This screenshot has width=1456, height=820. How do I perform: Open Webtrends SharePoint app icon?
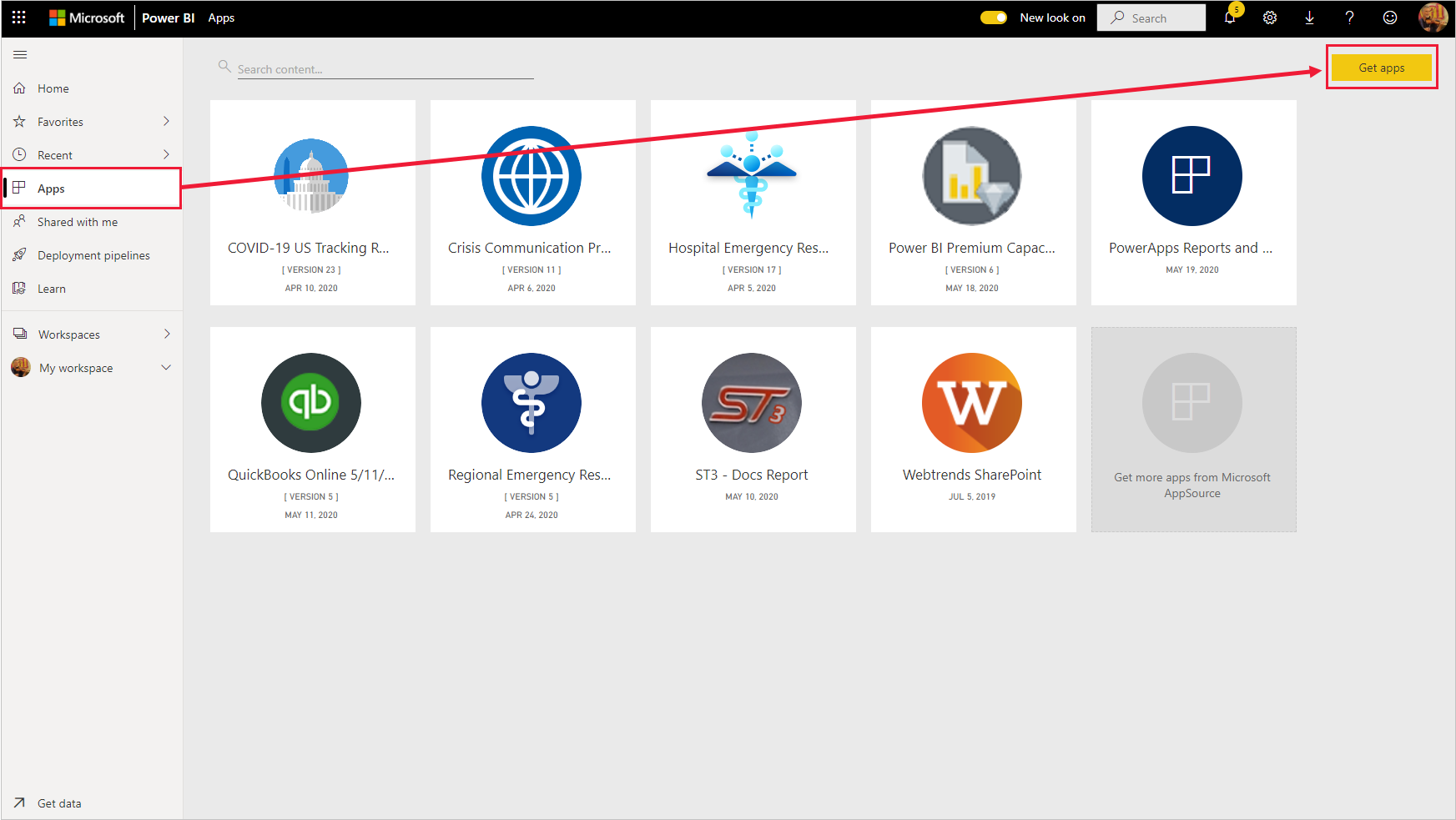972,403
